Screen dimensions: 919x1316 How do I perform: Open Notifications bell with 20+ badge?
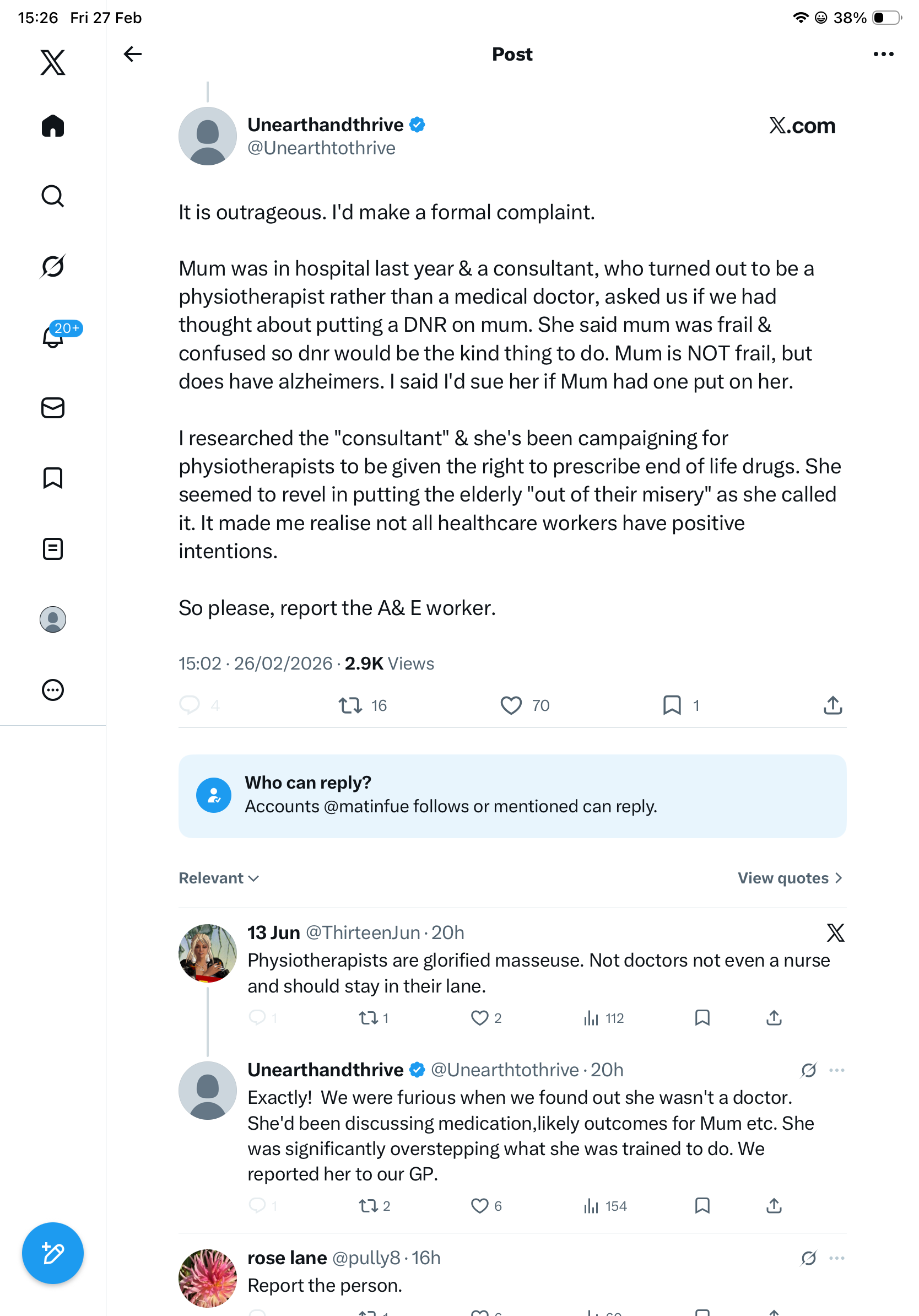pos(53,337)
